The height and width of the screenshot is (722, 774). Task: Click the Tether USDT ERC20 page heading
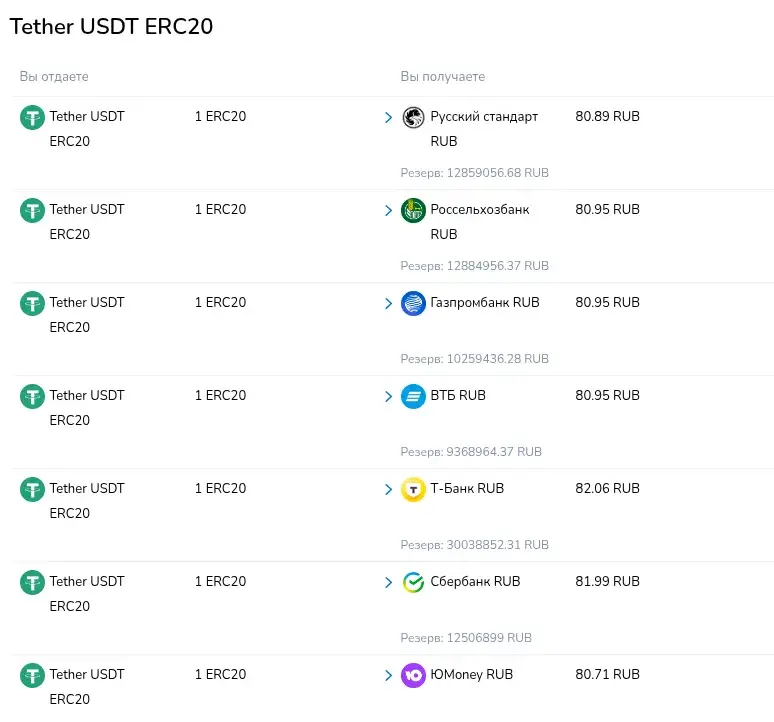pyautogui.click(x=111, y=27)
